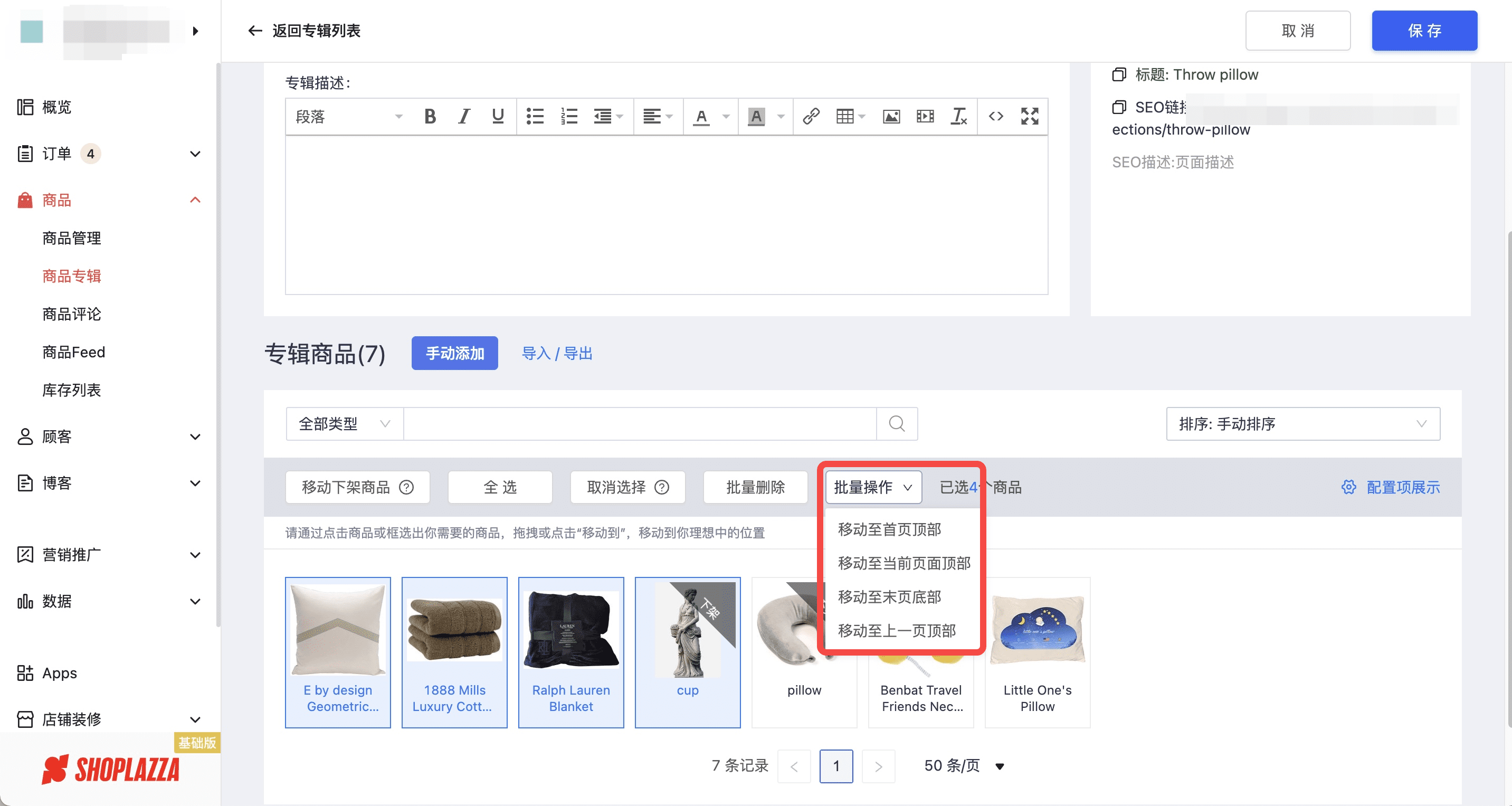Select the Little One's Pillow product card
This screenshot has height=806, width=1512.
click(1037, 652)
